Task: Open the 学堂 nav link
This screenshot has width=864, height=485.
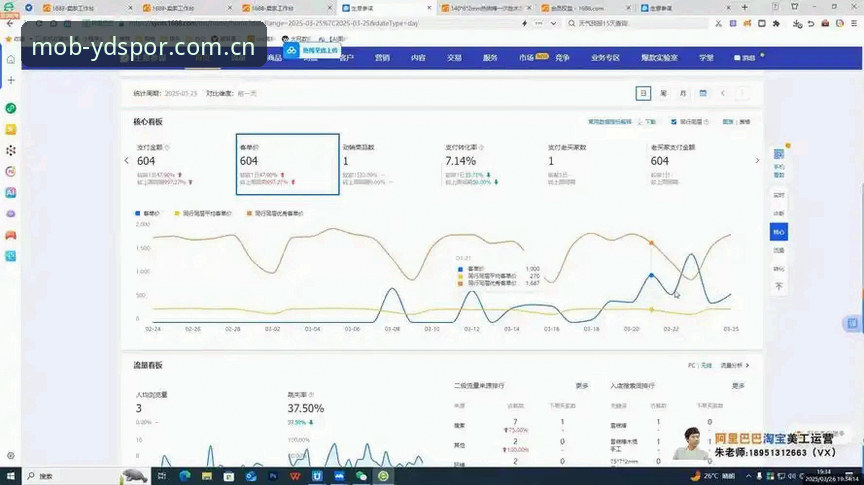Action: point(706,57)
